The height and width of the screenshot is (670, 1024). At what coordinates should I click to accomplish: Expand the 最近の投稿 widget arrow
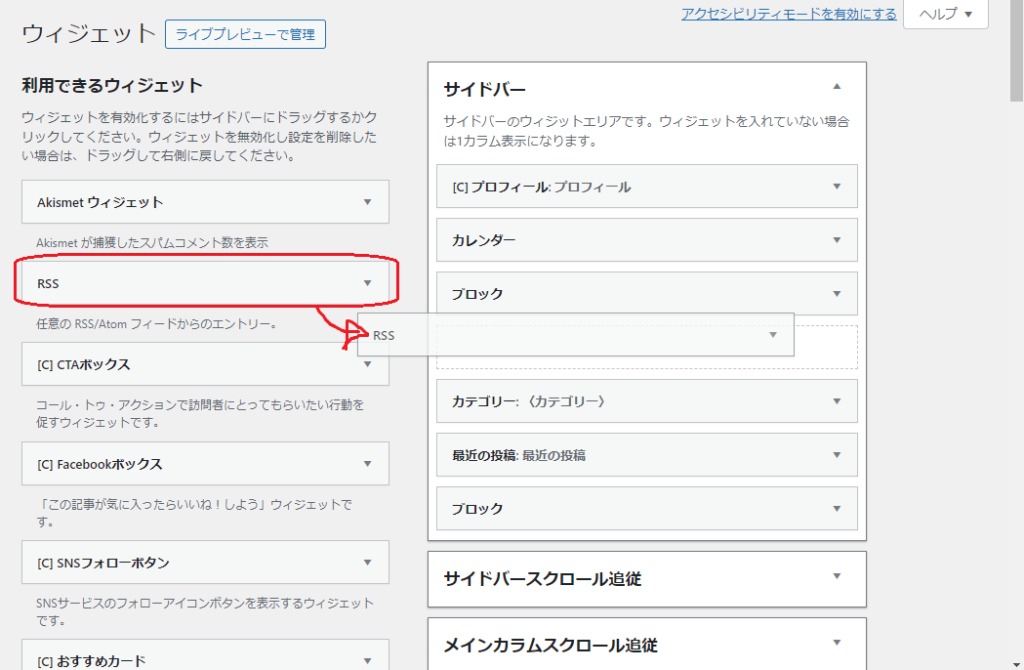coord(837,455)
